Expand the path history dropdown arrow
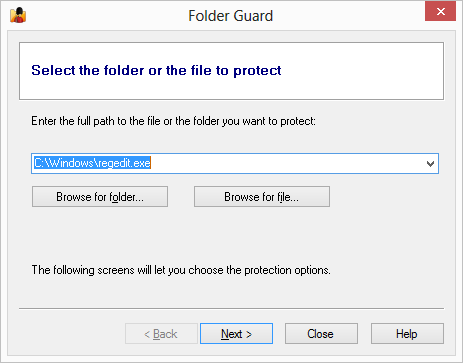Viewport: 463px width, 363px height. click(x=430, y=164)
